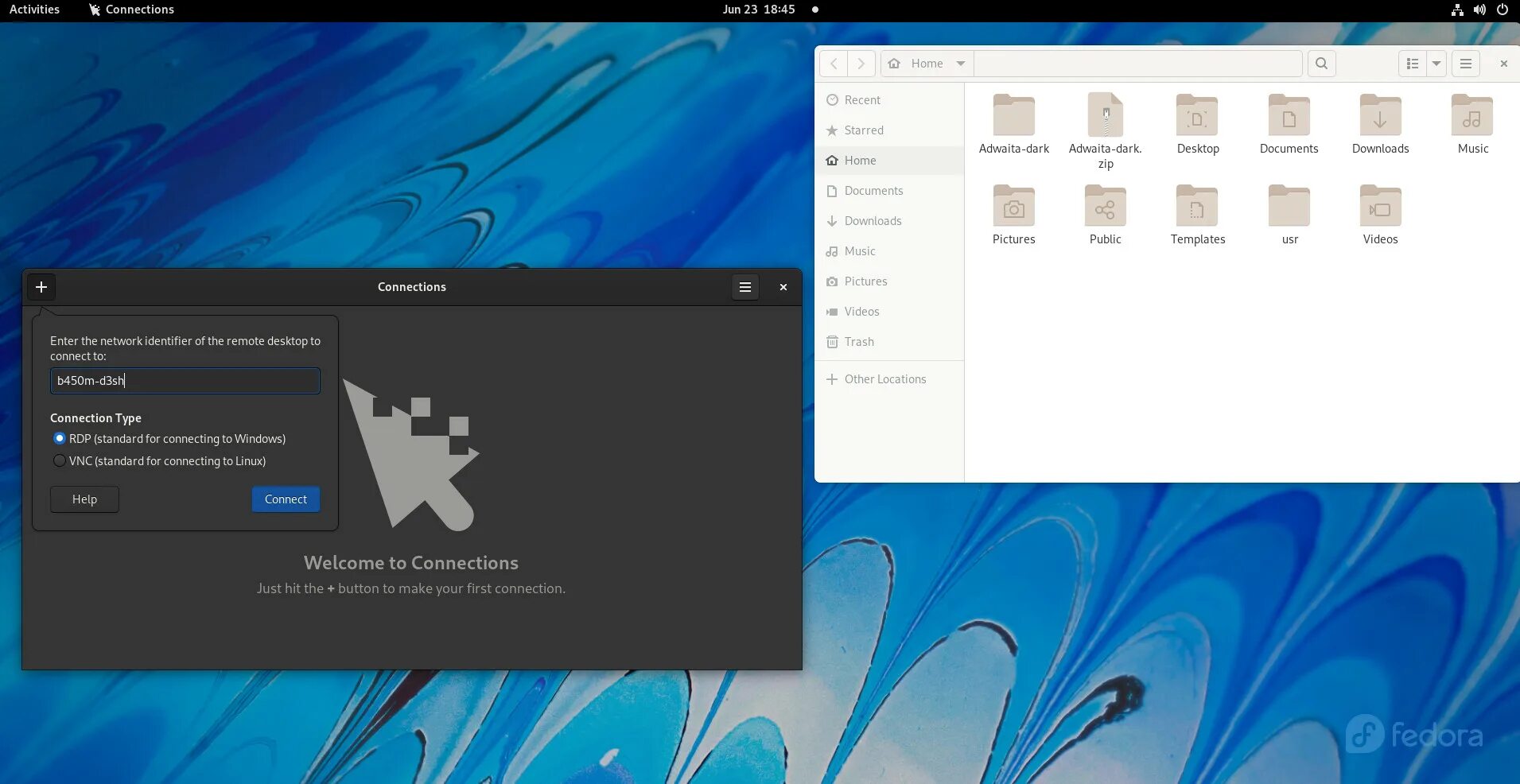The height and width of the screenshot is (784, 1520).
Task: Open the system power menu icon
Action: (1503, 10)
